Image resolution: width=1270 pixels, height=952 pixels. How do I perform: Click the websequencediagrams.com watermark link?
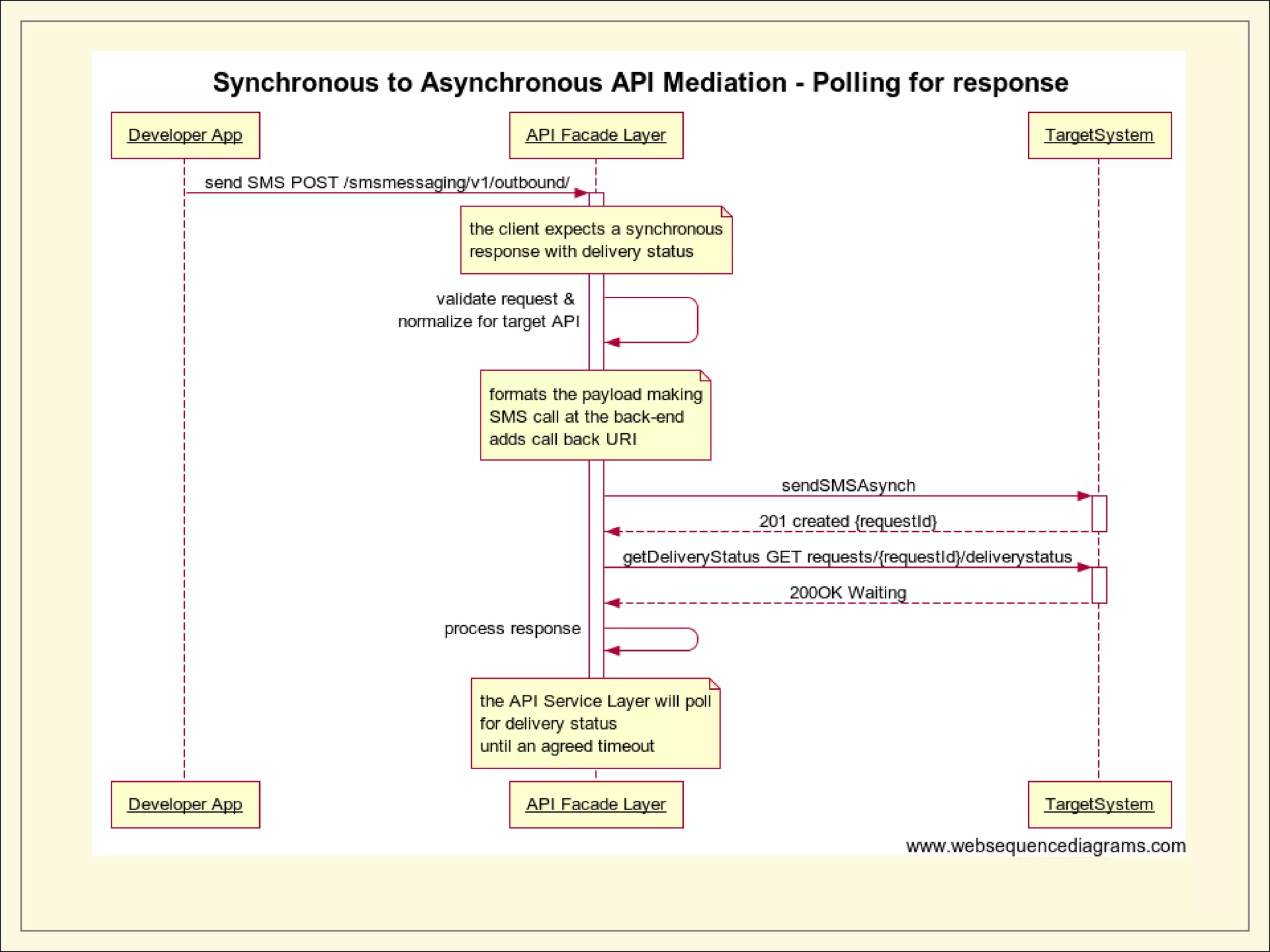click(1045, 845)
